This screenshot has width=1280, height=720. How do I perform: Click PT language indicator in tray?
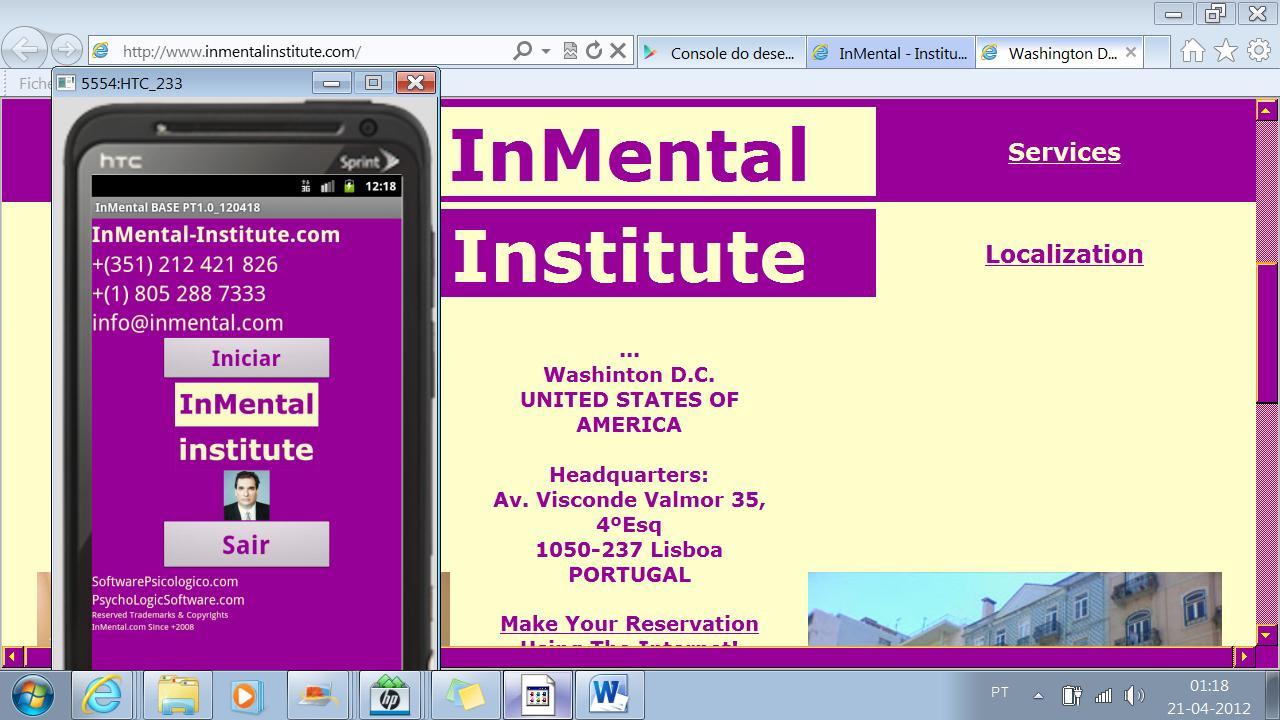pyautogui.click(x=999, y=693)
